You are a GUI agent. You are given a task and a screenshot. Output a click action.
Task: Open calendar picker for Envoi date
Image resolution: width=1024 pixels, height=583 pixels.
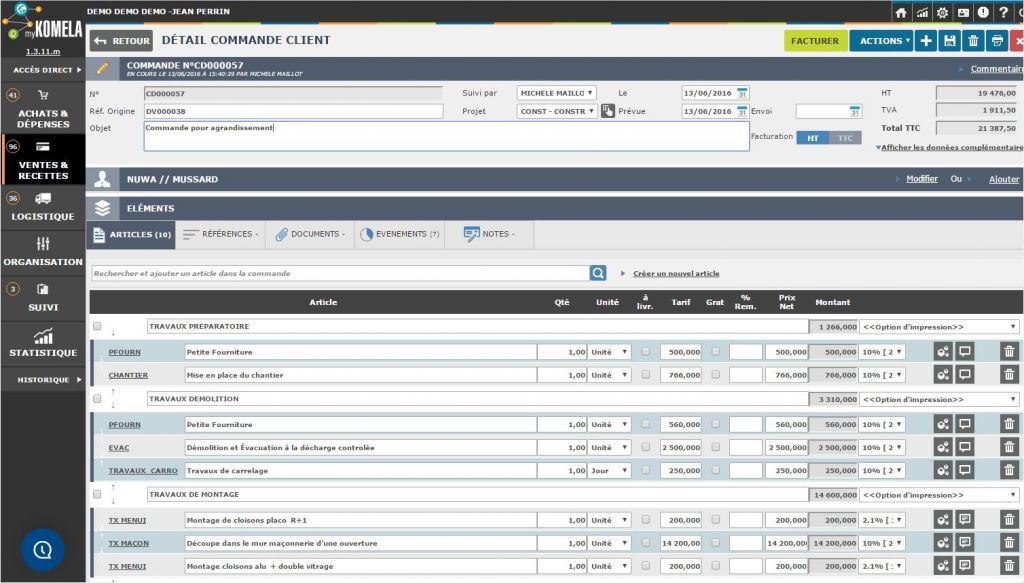[854, 111]
